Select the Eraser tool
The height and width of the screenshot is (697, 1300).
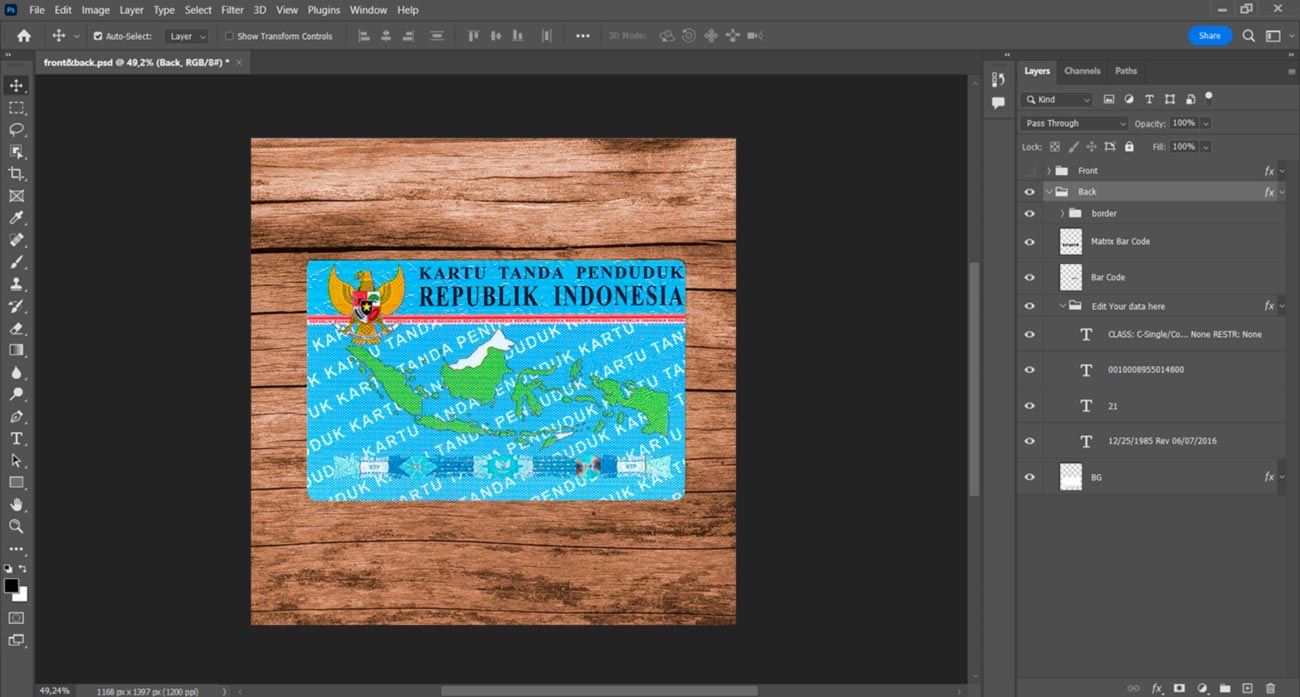pos(16,328)
